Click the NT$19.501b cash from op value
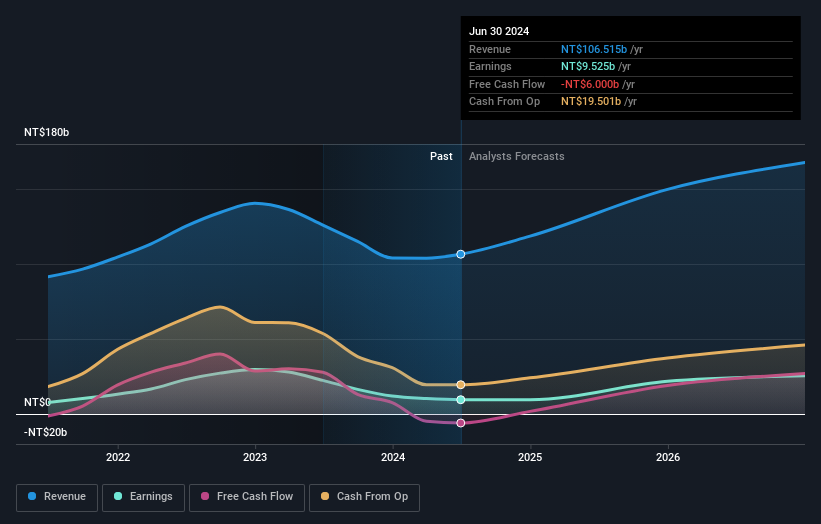The width and height of the screenshot is (821, 524). [591, 102]
